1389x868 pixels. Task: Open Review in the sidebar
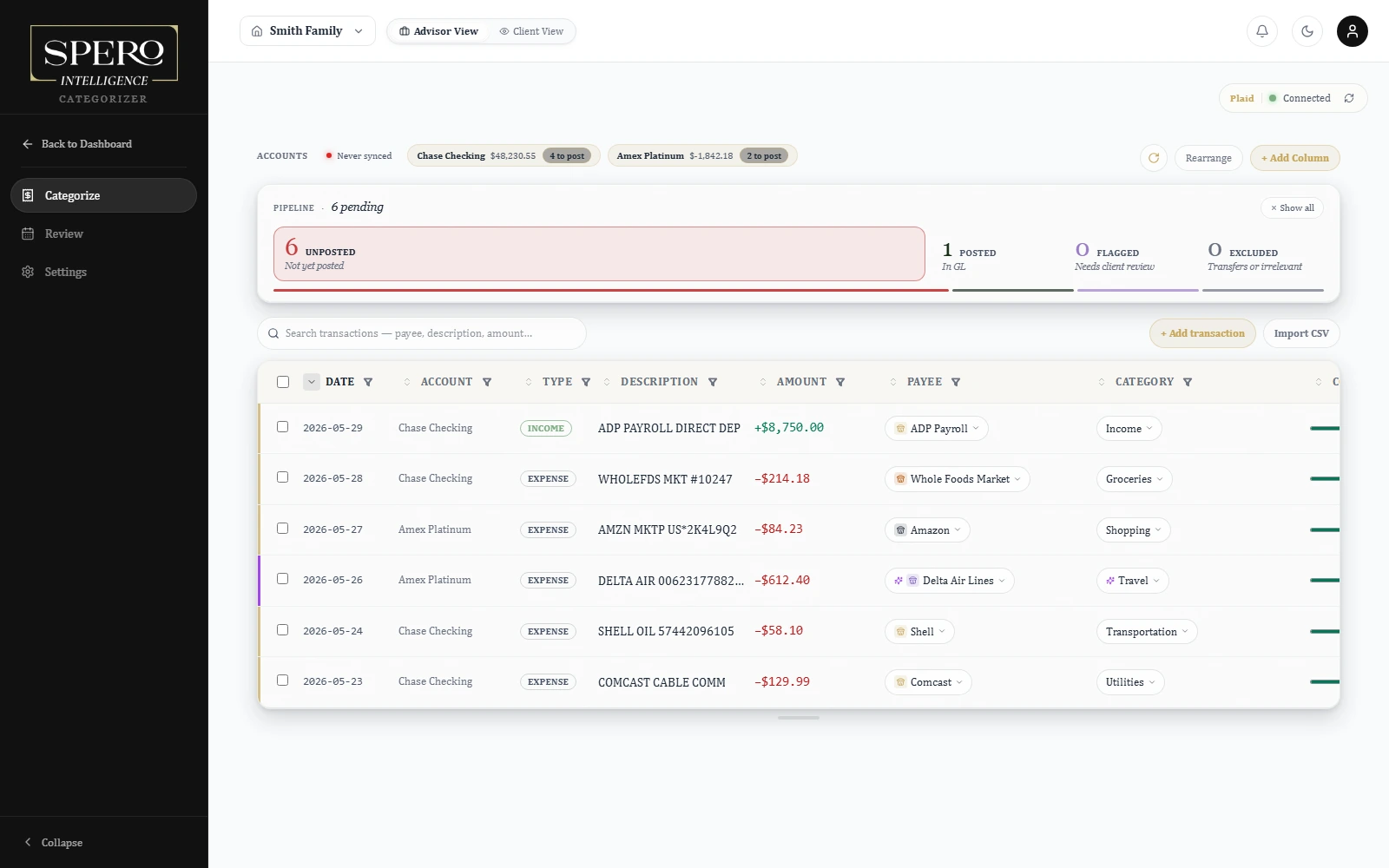(103, 233)
